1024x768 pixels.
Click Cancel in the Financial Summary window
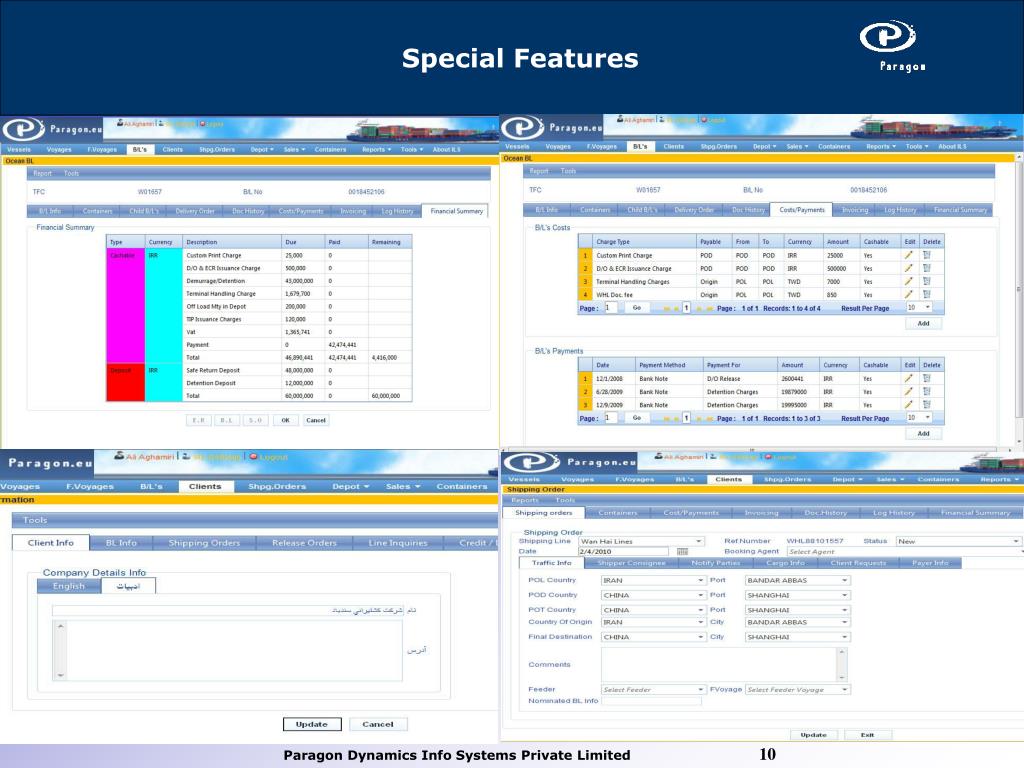(x=315, y=420)
